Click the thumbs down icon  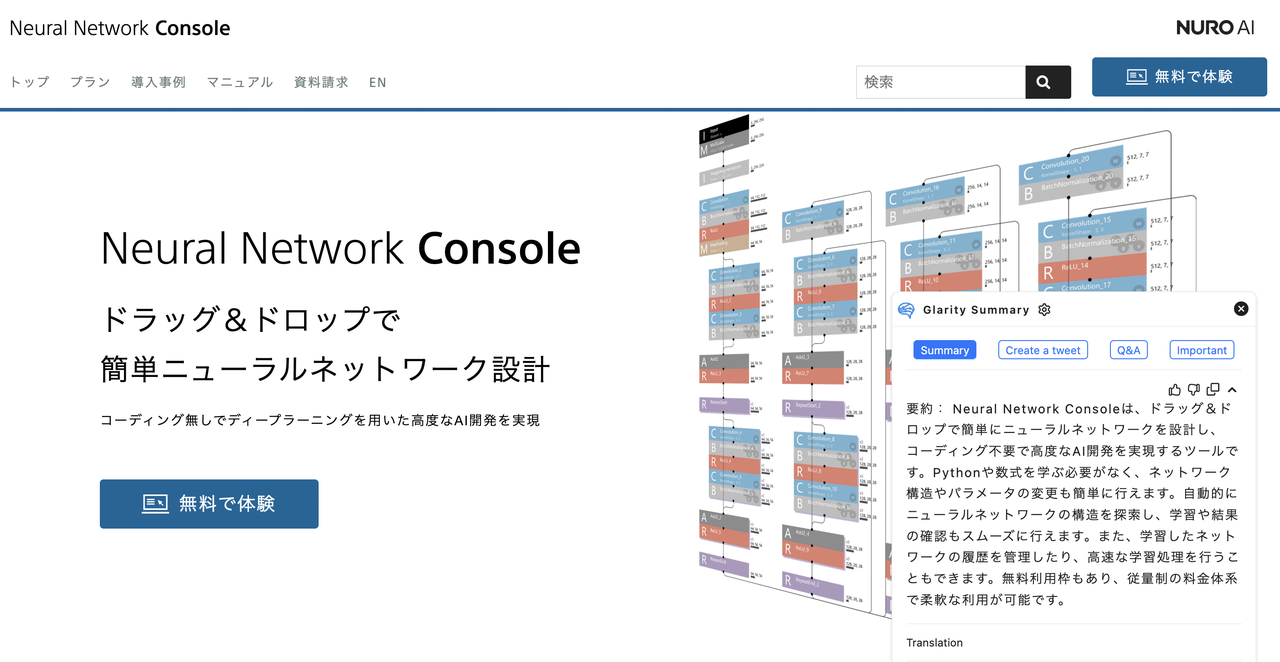(x=1194, y=389)
